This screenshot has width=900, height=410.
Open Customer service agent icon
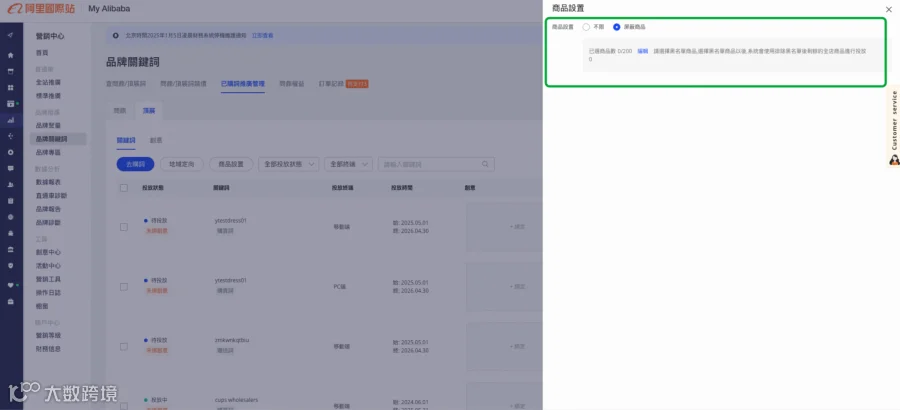(x=894, y=160)
